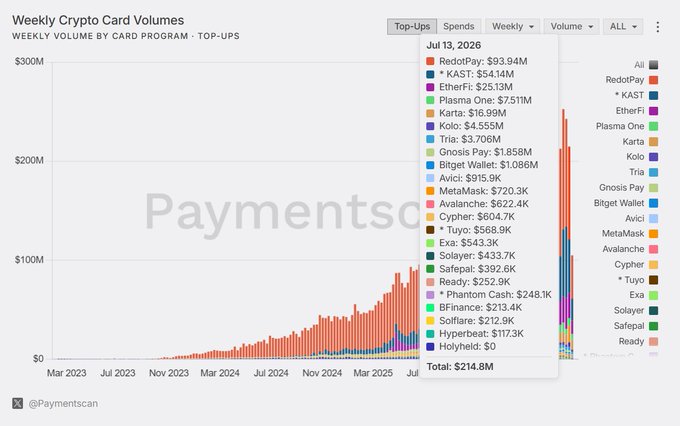The image size is (680, 426).
Task: Click the MetaMask legend label
Action: point(623,233)
